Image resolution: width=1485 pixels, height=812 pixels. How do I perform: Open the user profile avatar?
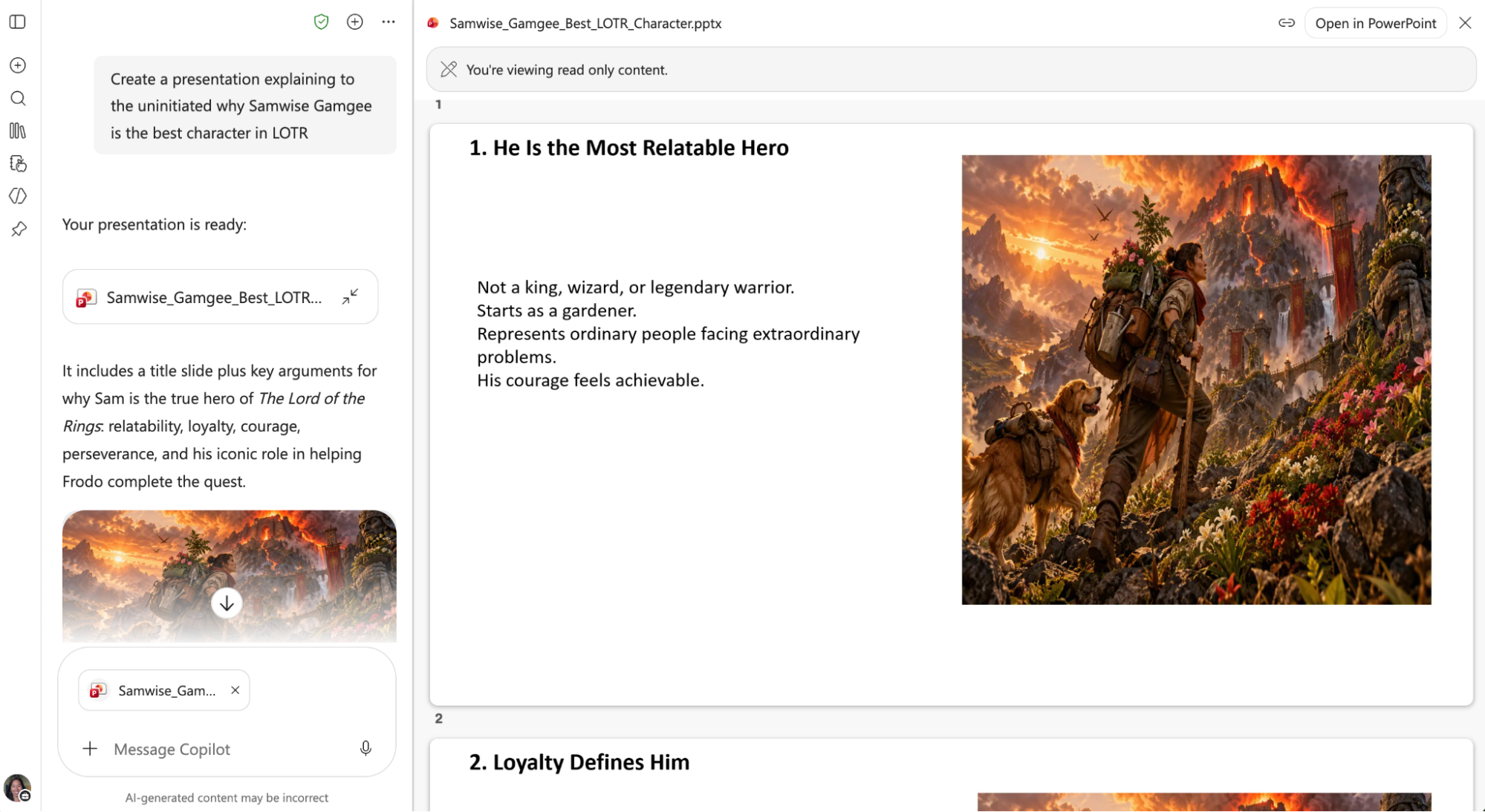17,787
